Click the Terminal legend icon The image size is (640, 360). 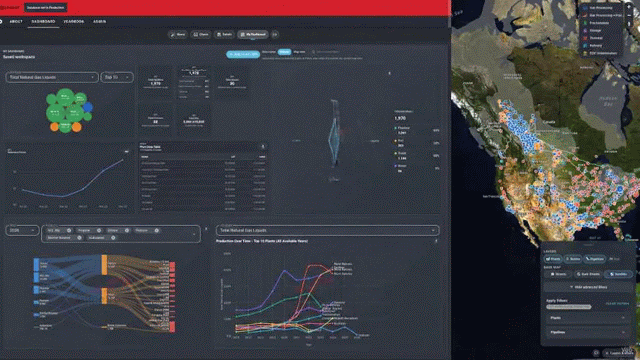585,38
